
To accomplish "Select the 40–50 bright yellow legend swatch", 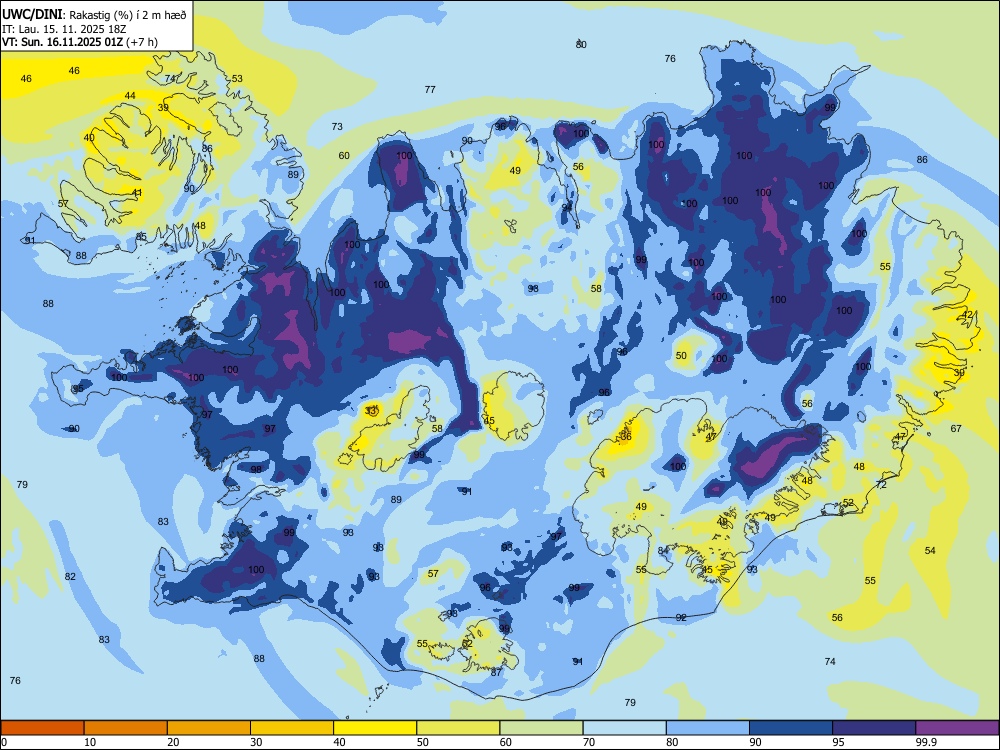I will (375, 728).
